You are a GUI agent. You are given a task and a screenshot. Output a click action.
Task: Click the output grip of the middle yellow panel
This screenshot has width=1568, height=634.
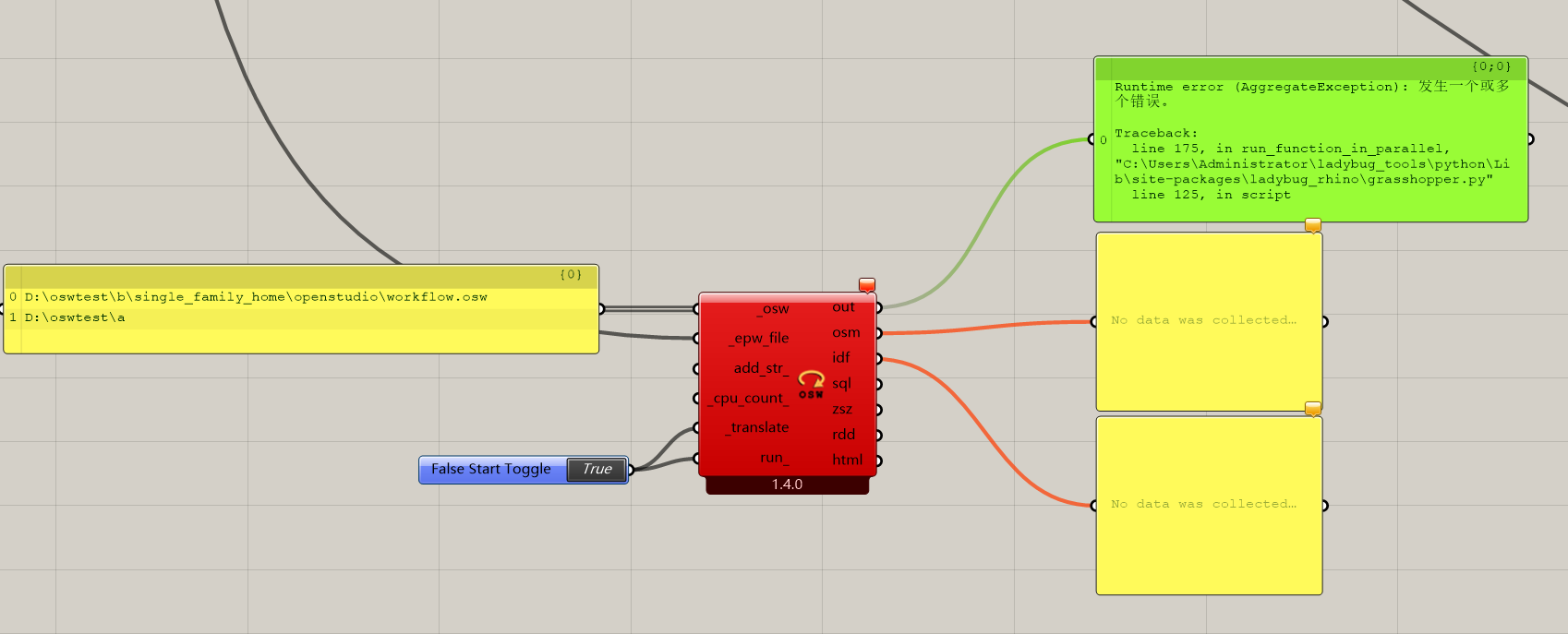(x=1324, y=322)
